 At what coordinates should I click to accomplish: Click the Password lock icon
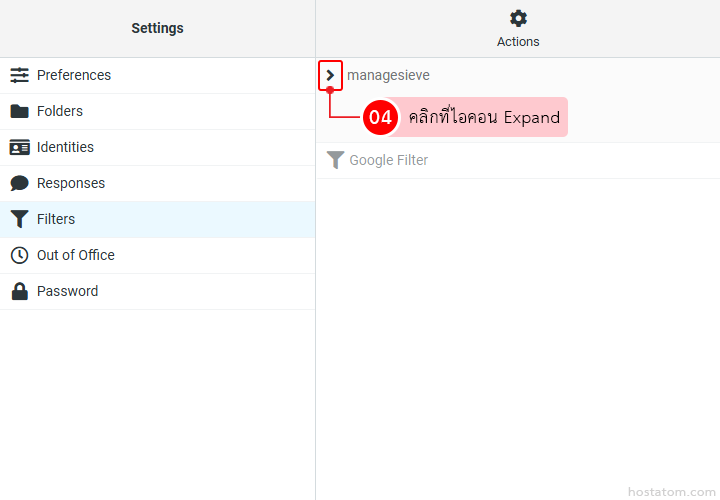[19, 291]
